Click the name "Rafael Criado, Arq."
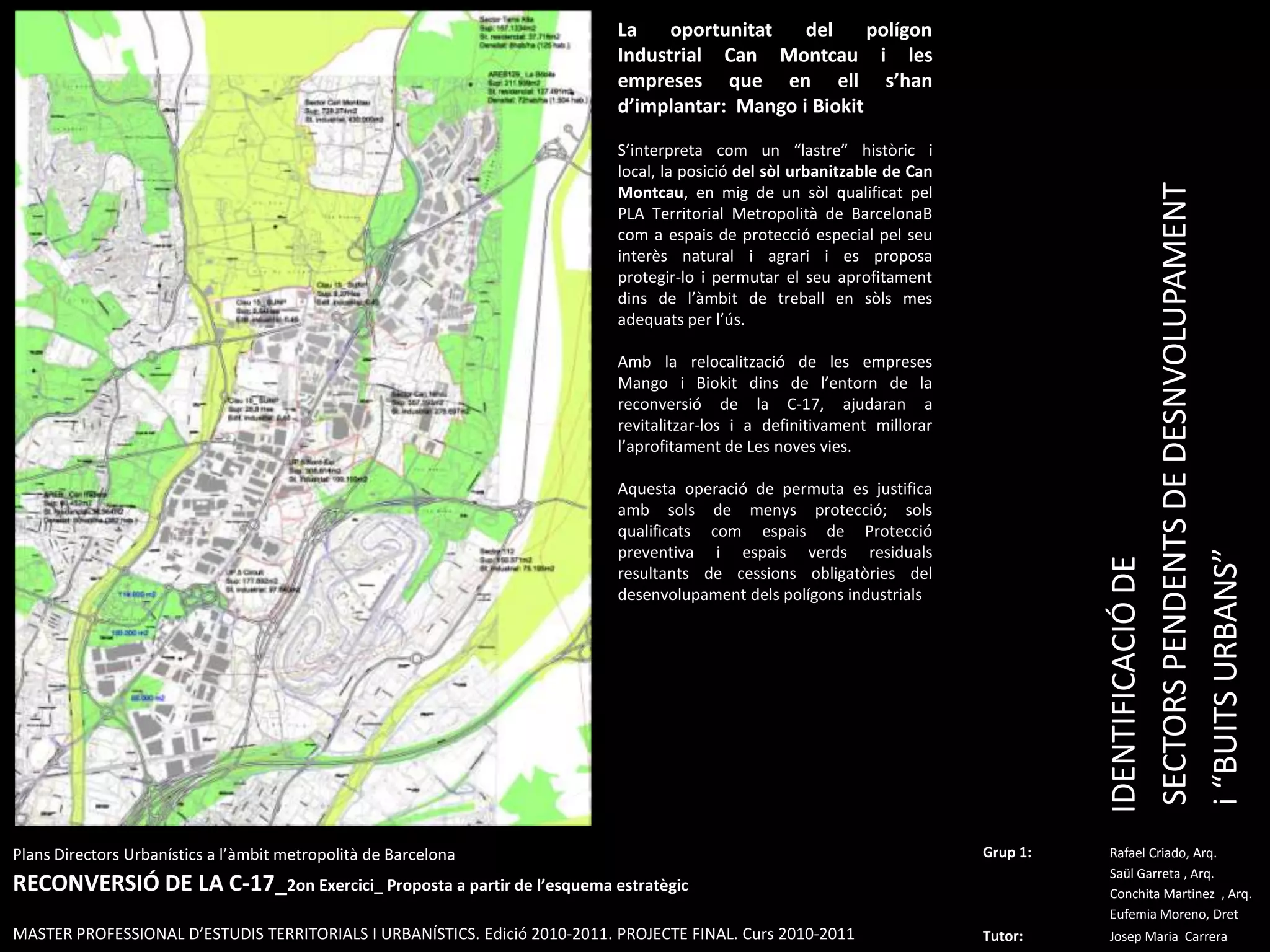 [x=1163, y=853]
